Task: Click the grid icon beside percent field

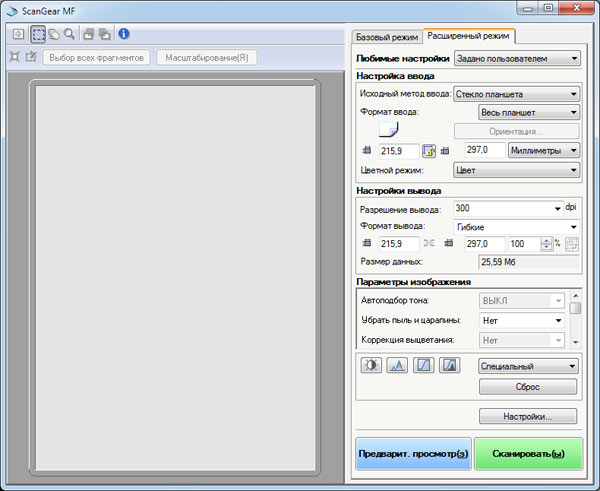Action: 572,244
